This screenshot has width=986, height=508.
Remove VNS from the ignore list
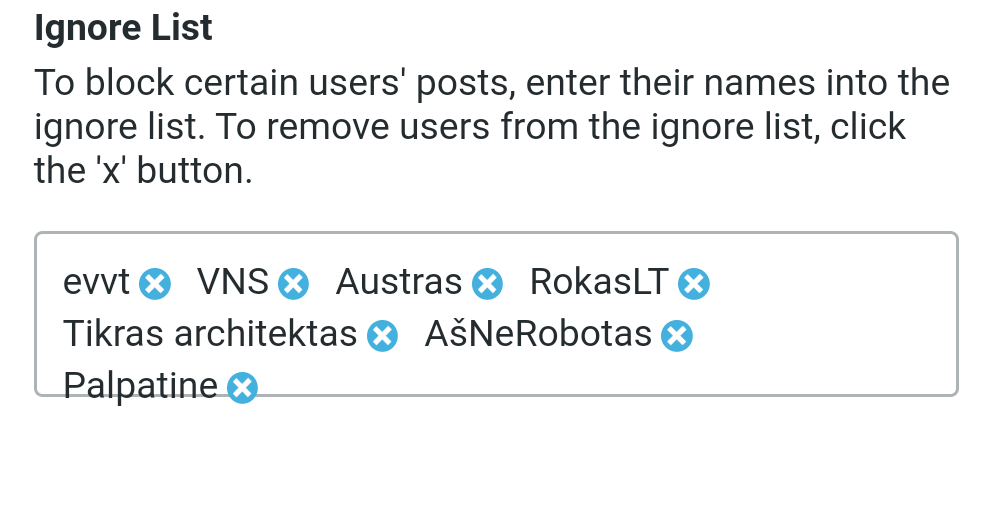pyautogui.click(x=293, y=284)
